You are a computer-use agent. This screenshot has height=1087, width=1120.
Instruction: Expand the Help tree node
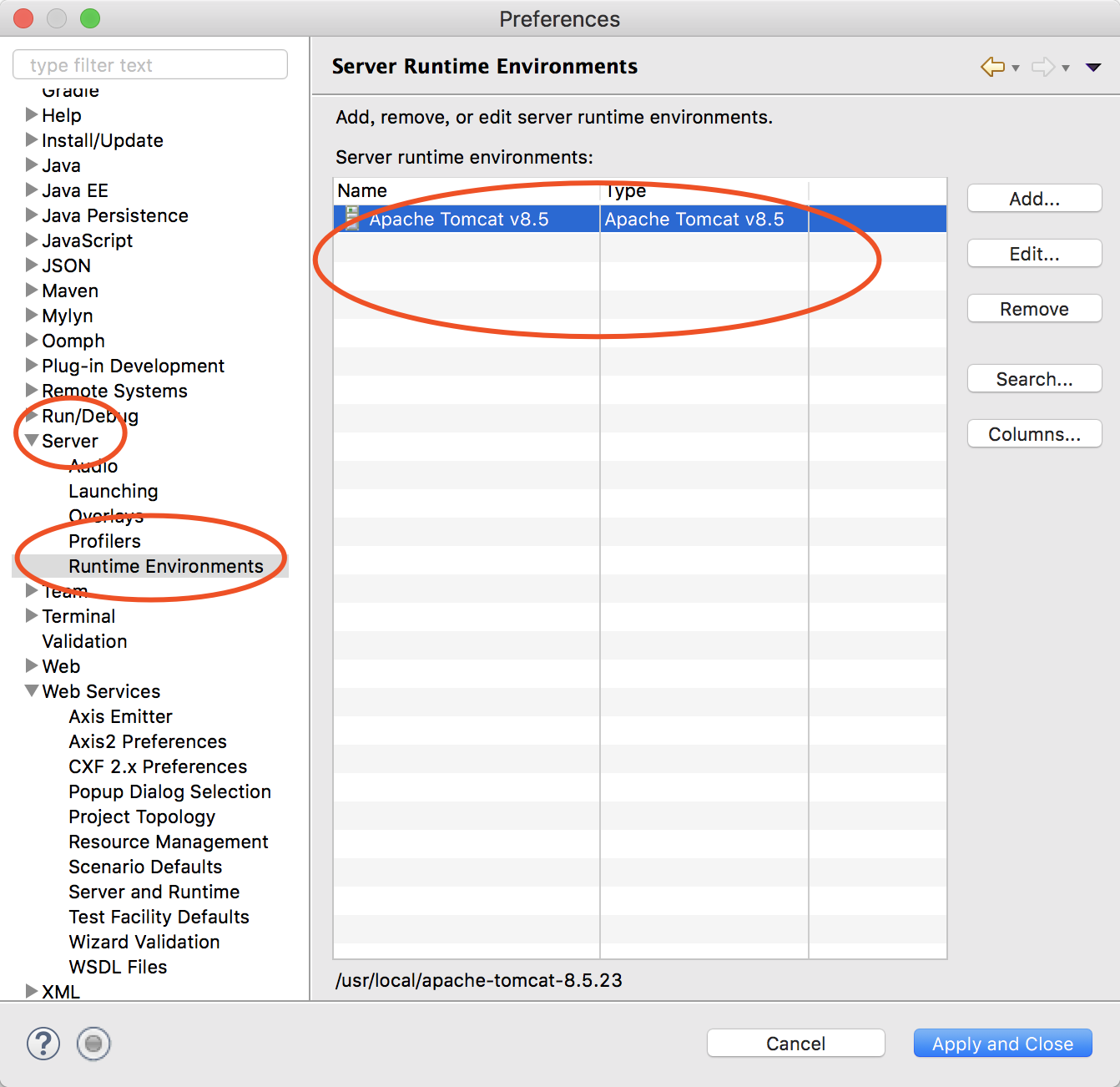[x=32, y=114]
